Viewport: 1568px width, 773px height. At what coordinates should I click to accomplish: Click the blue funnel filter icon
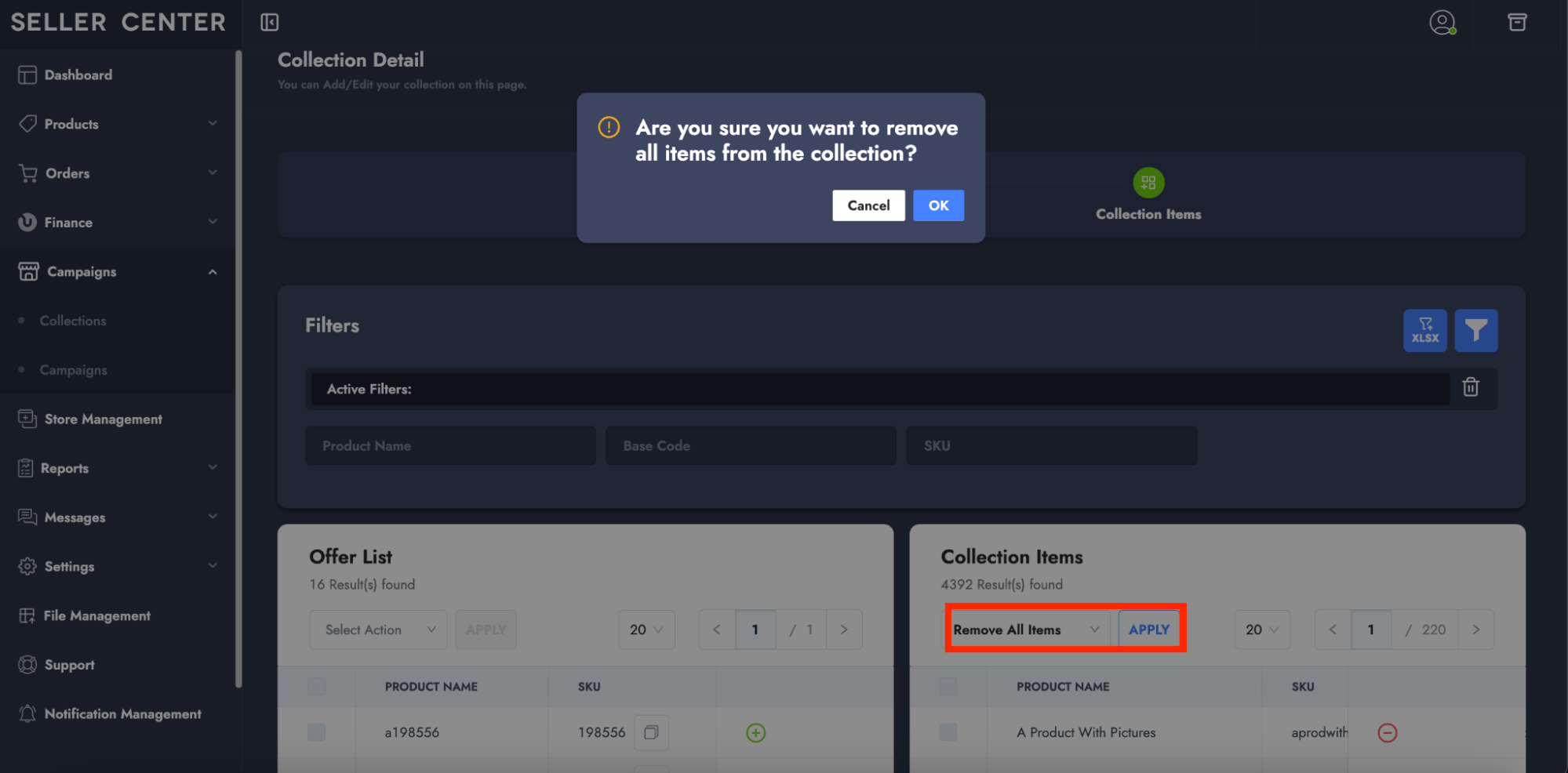[x=1475, y=331]
